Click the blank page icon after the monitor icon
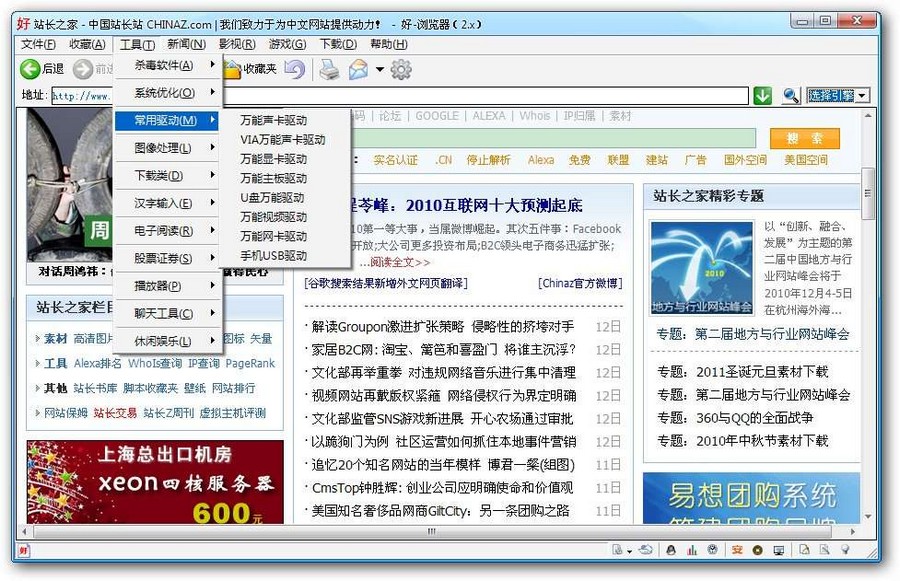This screenshot has height=581, width=900. click(804, 549)
